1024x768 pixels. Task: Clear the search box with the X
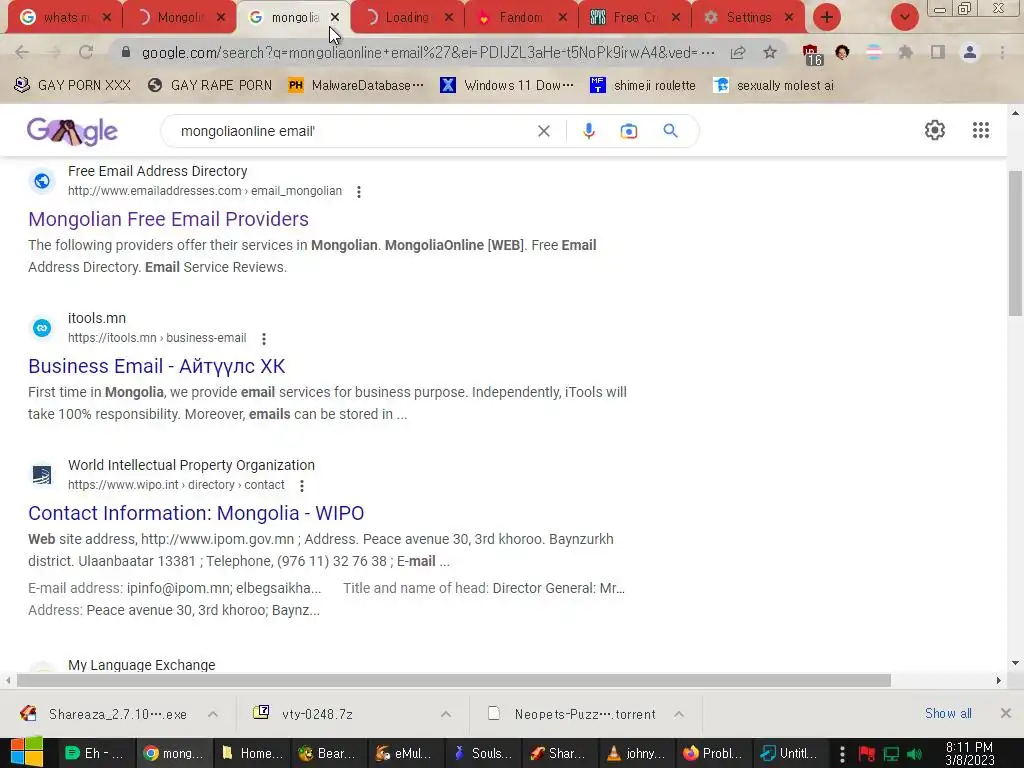[543, 131]
